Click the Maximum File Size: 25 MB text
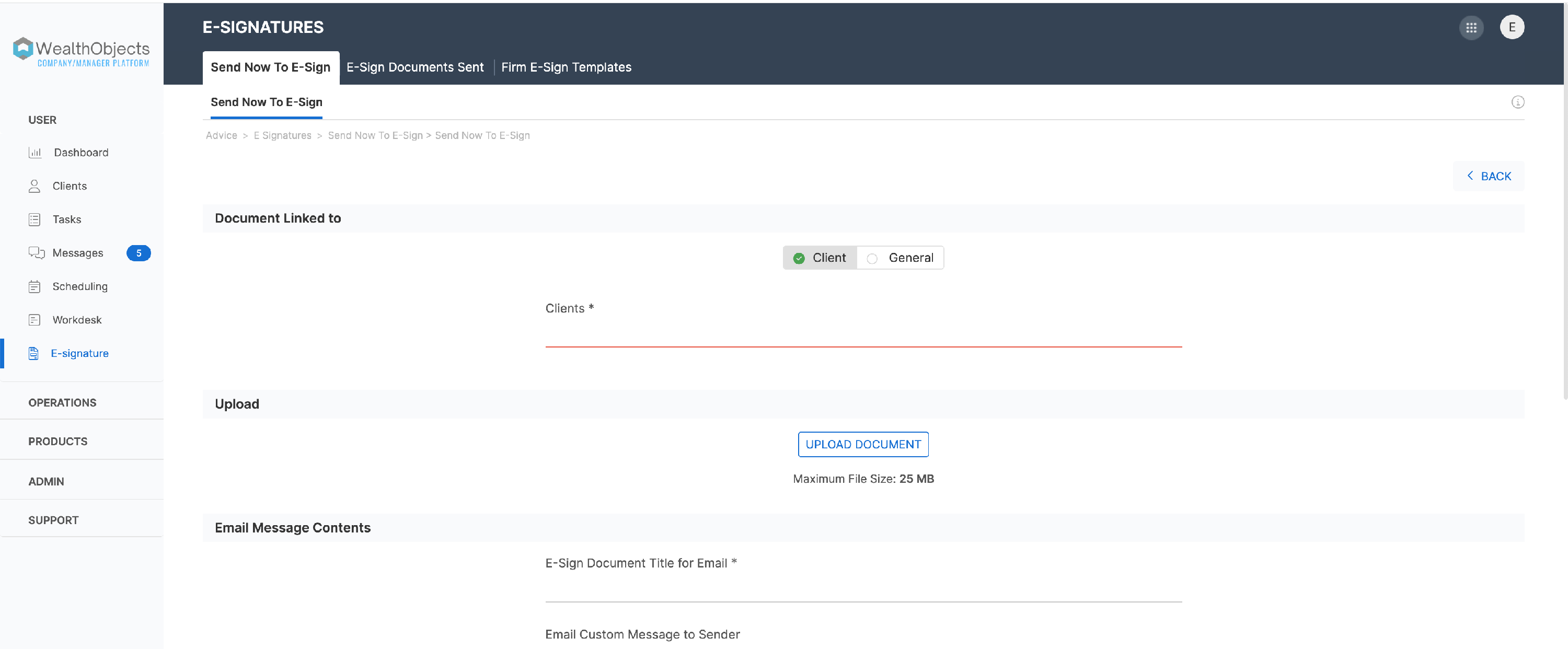This screenshot has height=649, width=1568. [x=863, y=479]
